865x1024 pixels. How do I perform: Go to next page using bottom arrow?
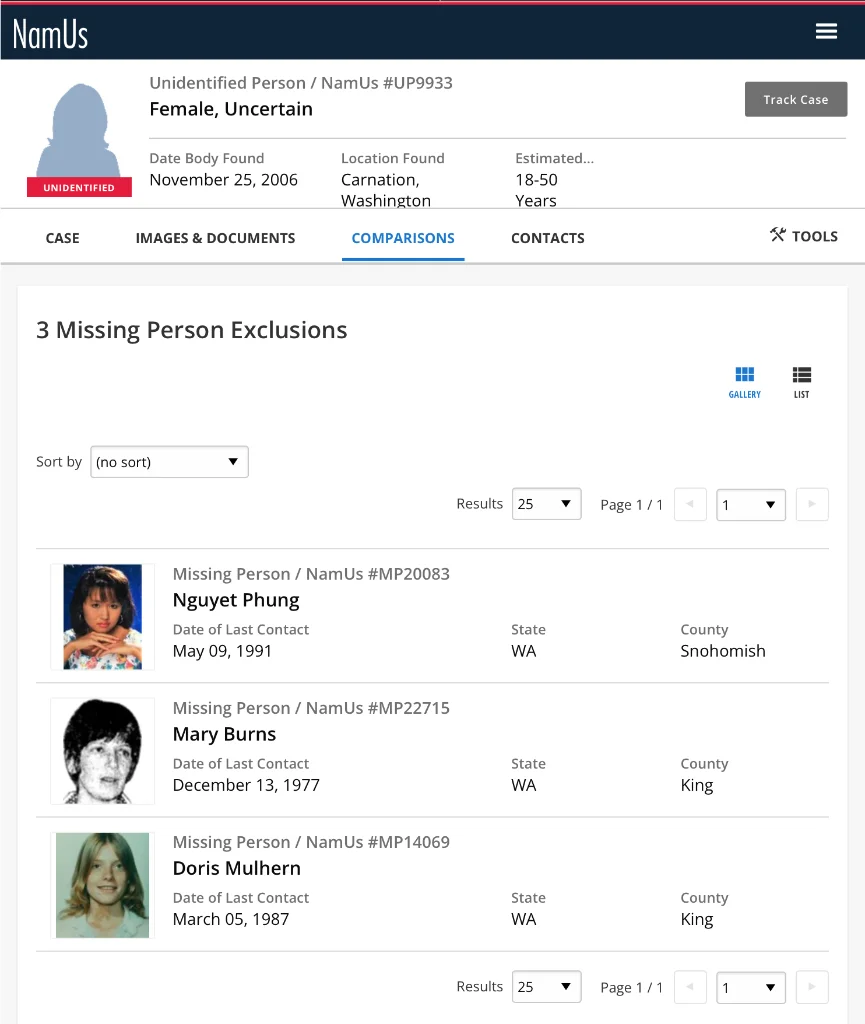[x=811, y=988]
